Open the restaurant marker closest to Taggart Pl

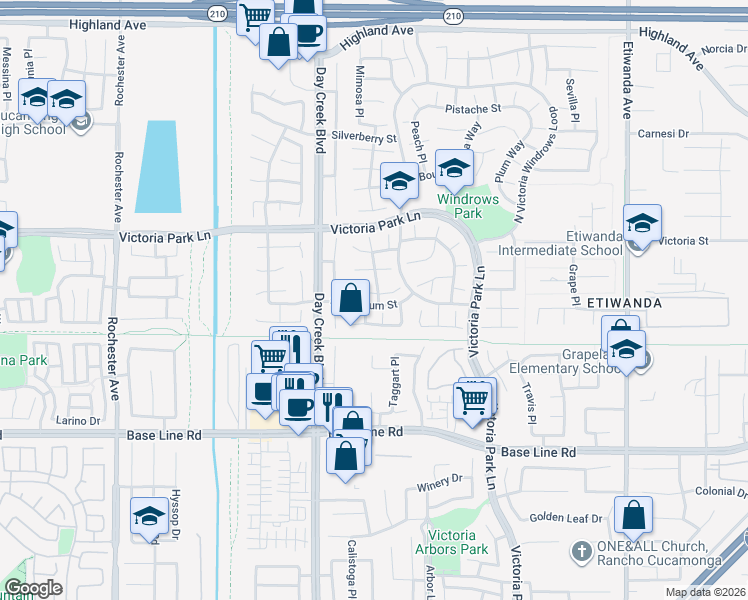[x=334, y=404]
